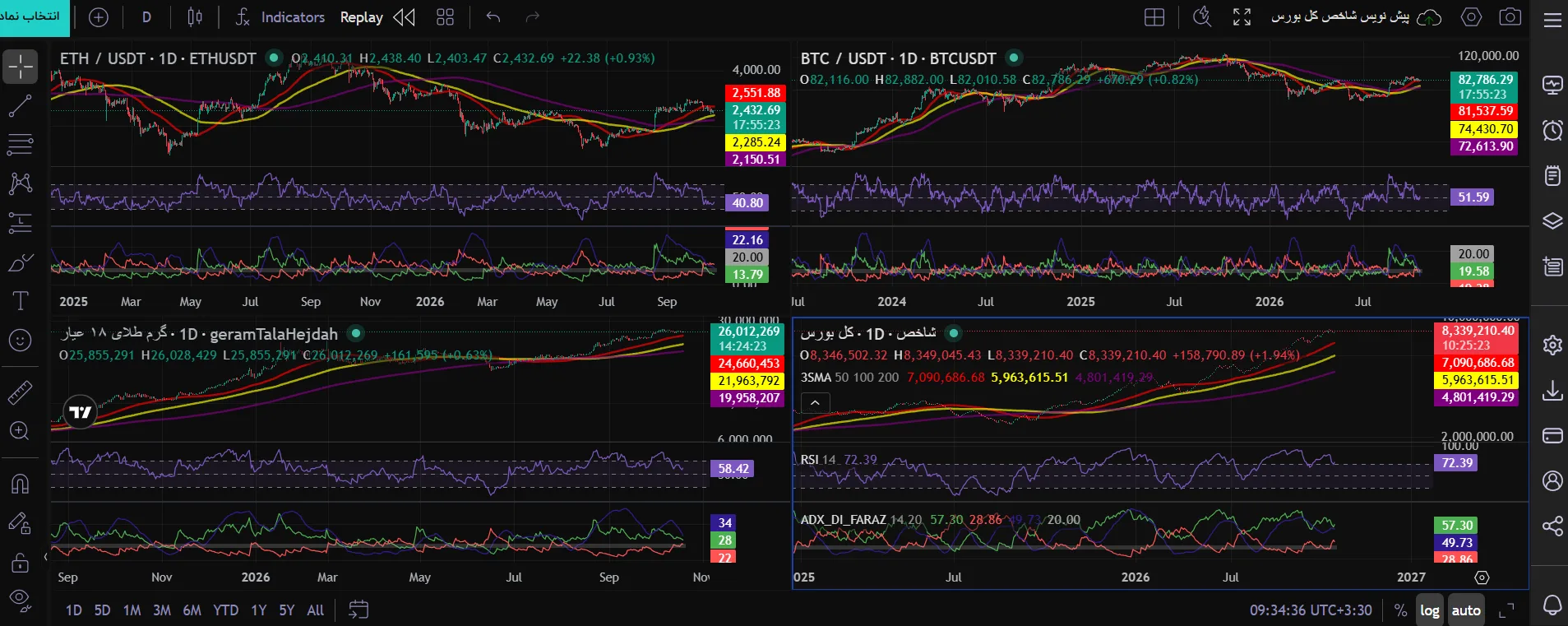The image size is (1568, 626).
Task: Pick the ruler measure tool
Action: 21,392
